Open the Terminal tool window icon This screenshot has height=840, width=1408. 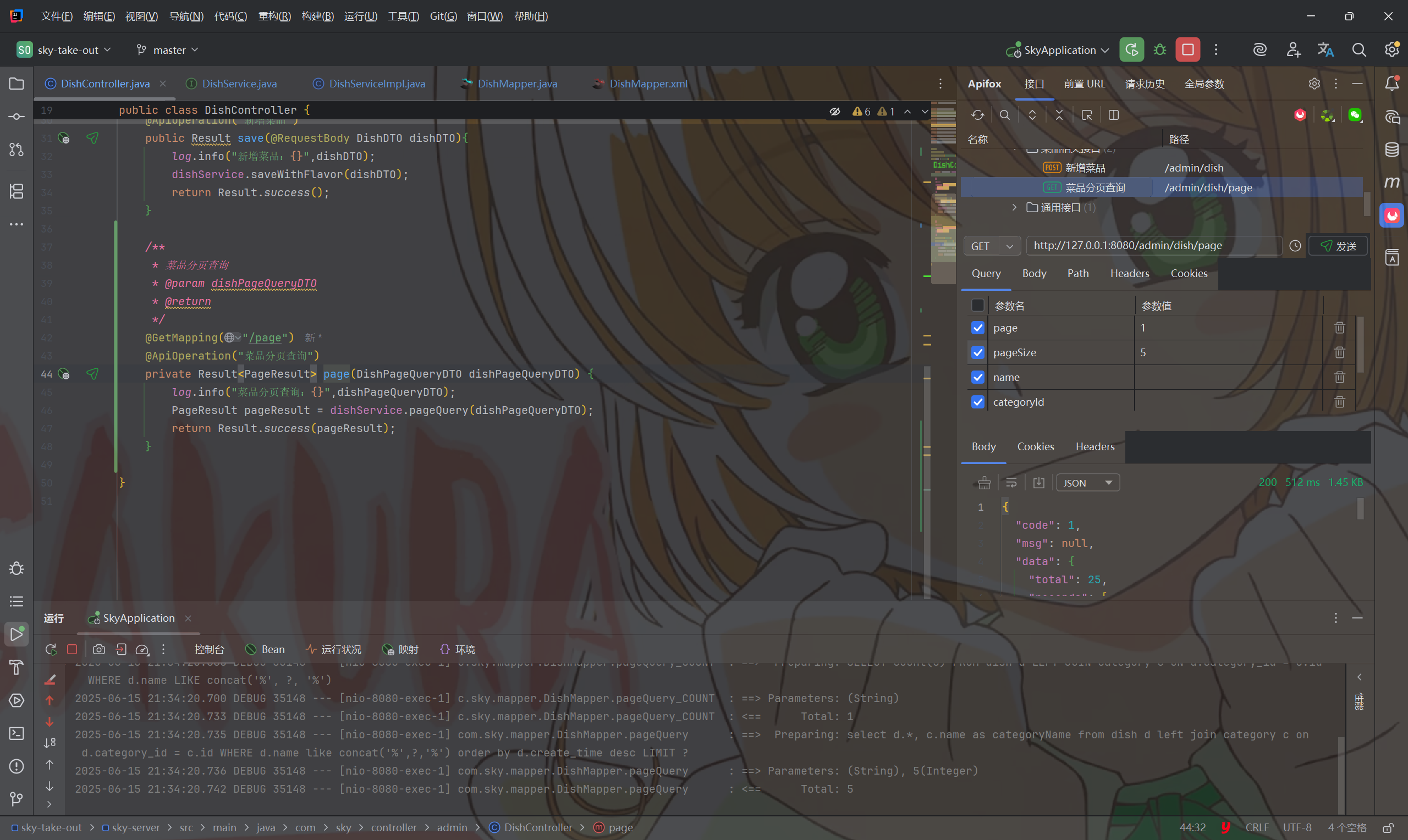(x=16, y=733)
